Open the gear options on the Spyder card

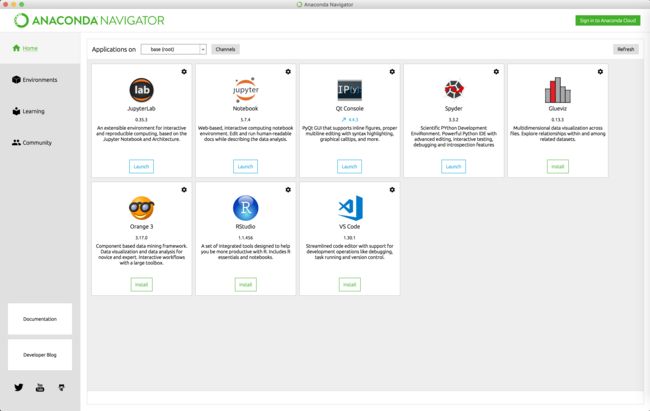coord(496,72)
